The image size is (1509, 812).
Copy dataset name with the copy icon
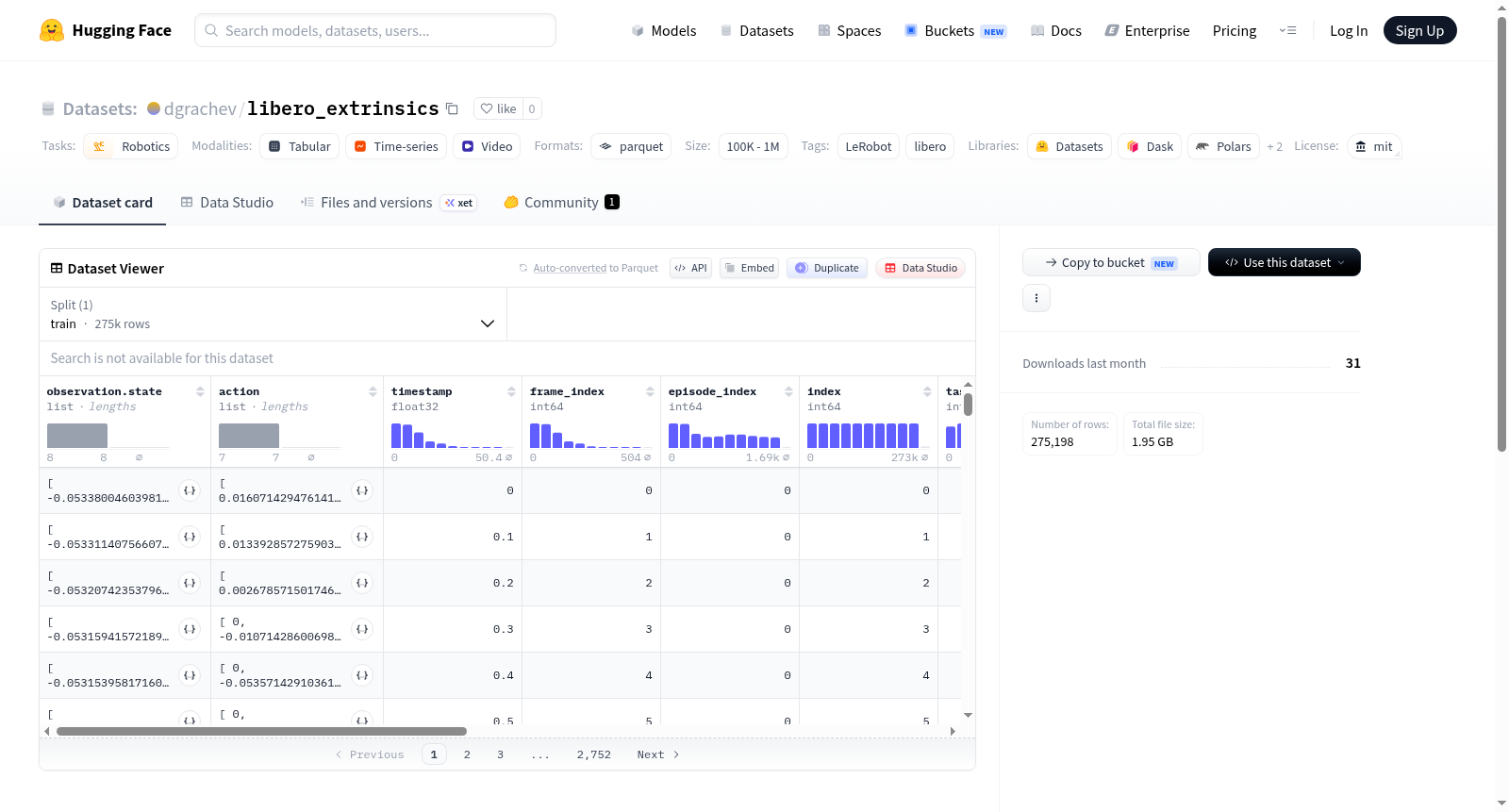point(453,108)
